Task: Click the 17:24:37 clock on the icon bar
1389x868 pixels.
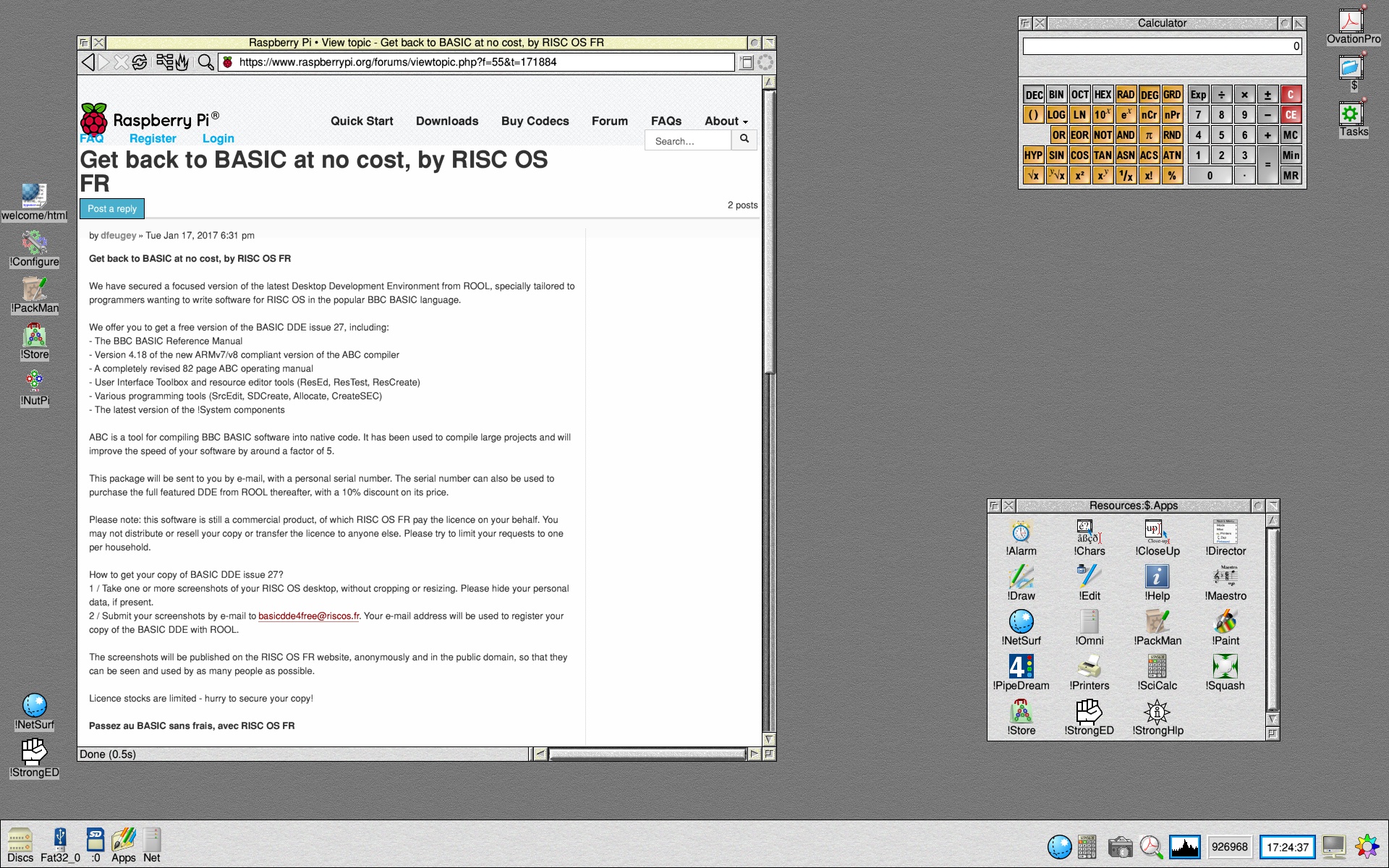Action: click(1288, 847)
